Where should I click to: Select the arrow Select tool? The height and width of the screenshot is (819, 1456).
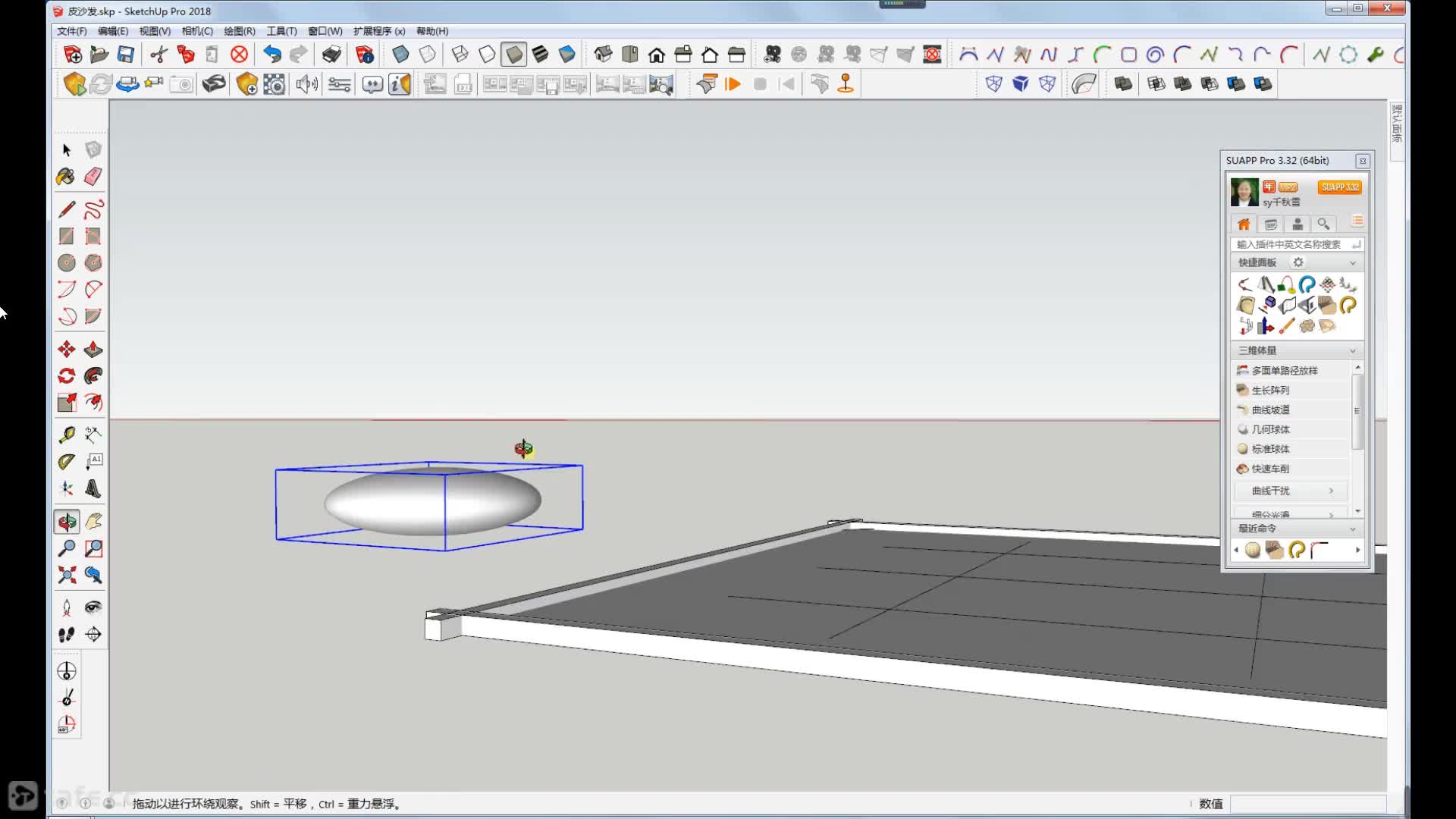67,150
